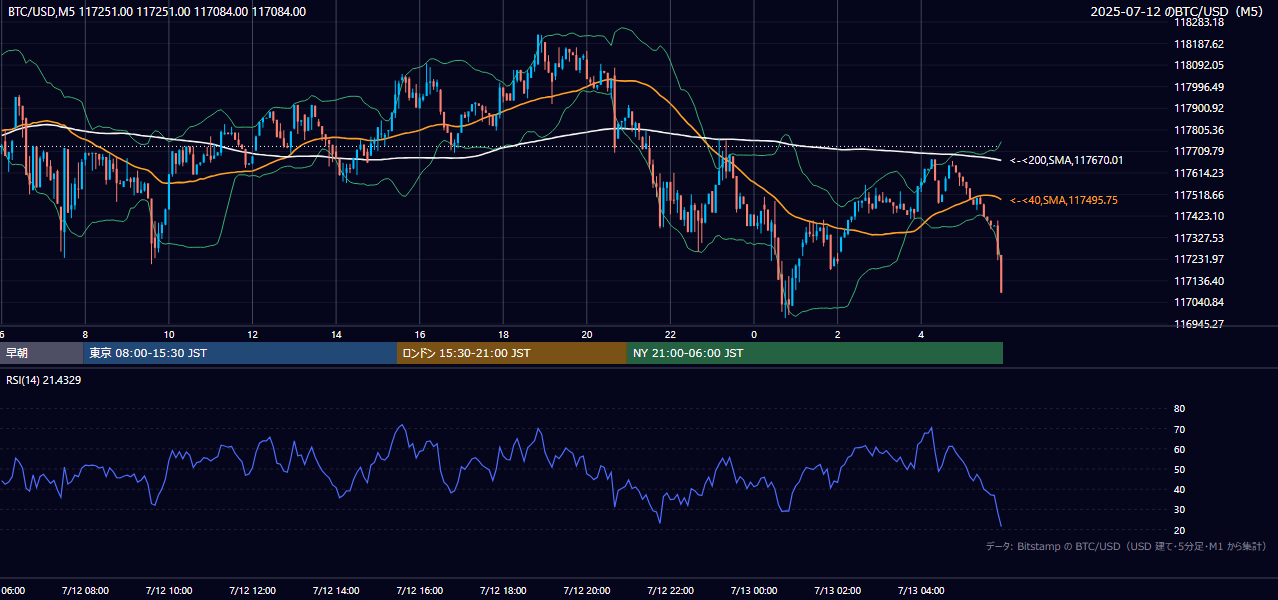
Task: Click price axis value 117518.66
Action: click(x=1199, y=195)
